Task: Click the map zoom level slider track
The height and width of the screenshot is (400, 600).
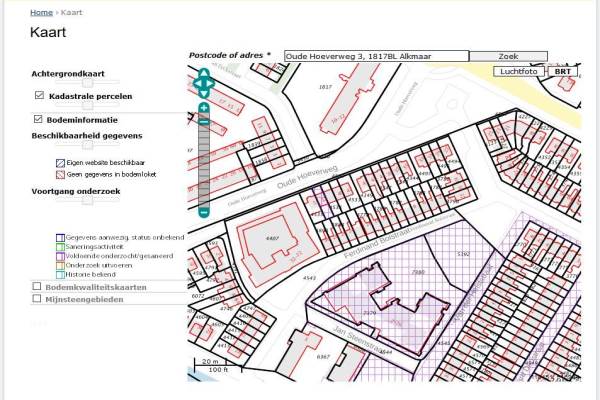Action: click(x=204, y=160)
